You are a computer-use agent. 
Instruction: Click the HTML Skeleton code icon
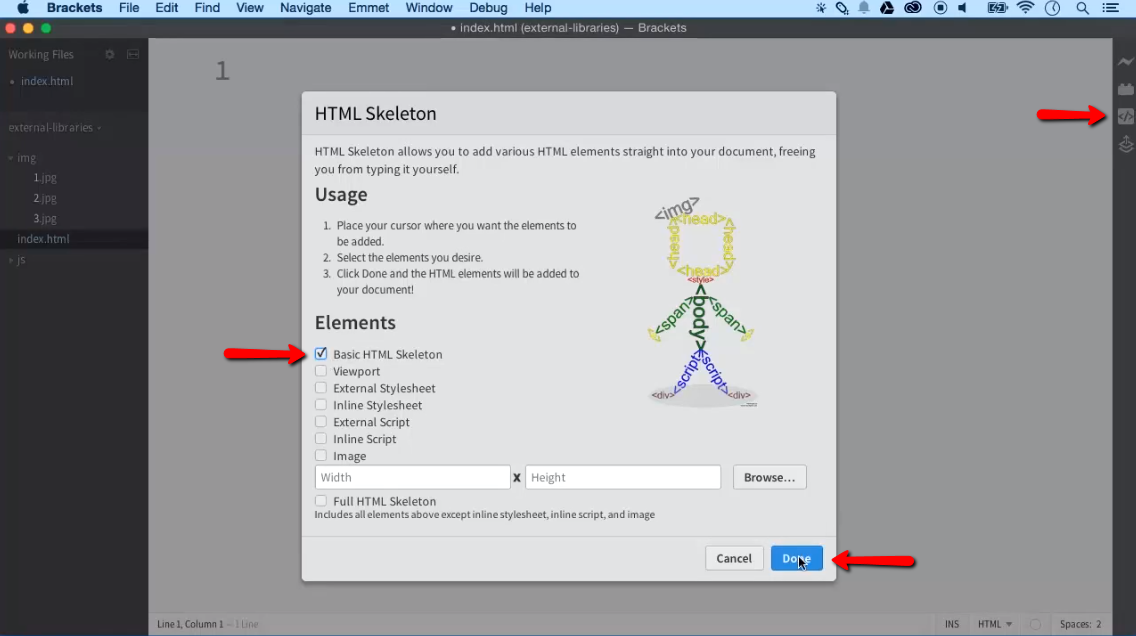coord(1126,117)
